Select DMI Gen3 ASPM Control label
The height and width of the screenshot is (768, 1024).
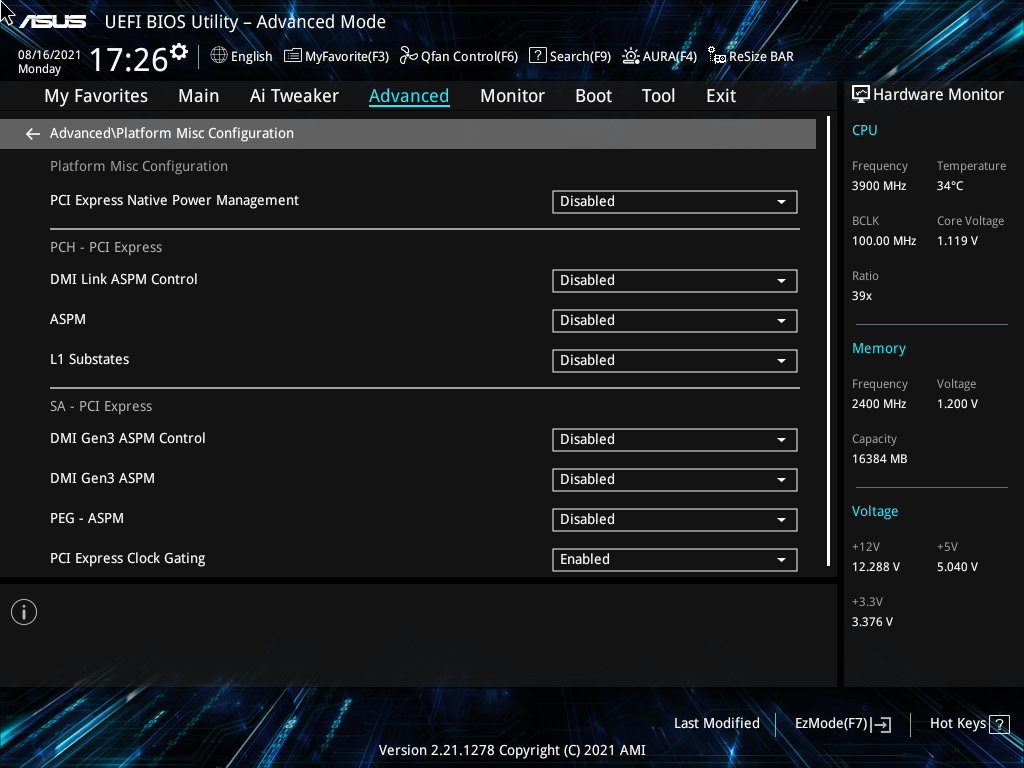[127, 438]
